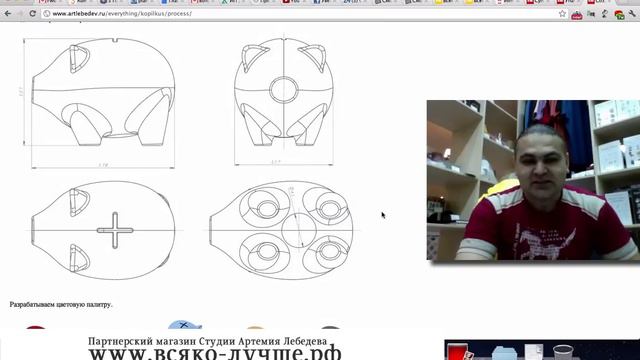
Task: Open the multicolored extension icon near the wrench
Action: [619, 15]
